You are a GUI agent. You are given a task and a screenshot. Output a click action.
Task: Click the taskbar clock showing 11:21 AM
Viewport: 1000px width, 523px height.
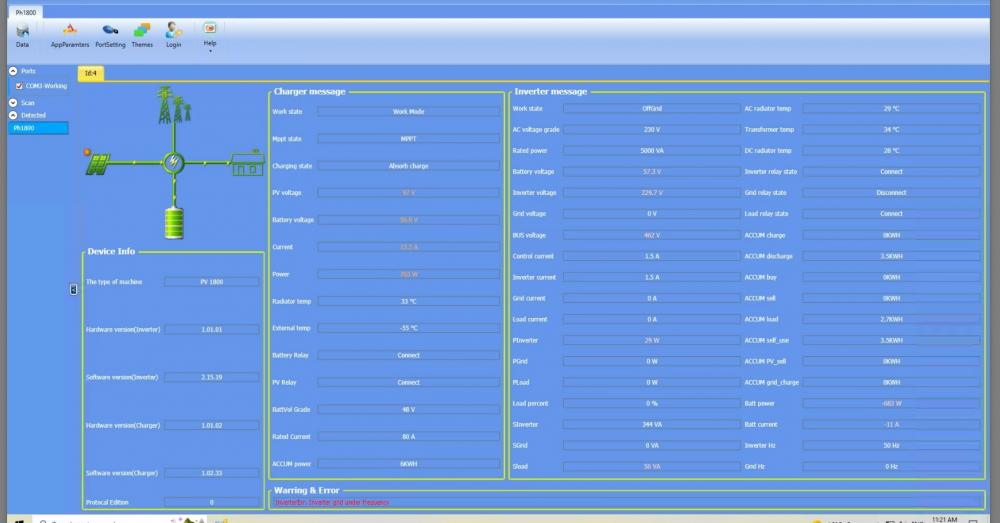(945, 520)
